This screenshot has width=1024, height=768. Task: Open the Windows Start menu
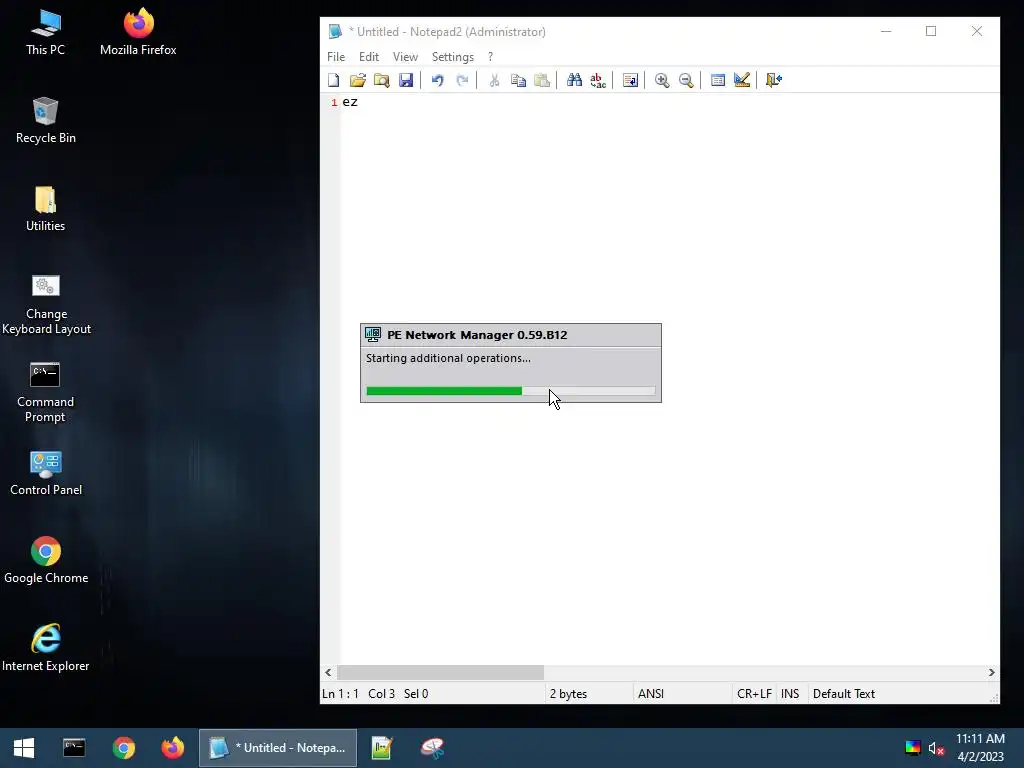[x=24, y=748]
